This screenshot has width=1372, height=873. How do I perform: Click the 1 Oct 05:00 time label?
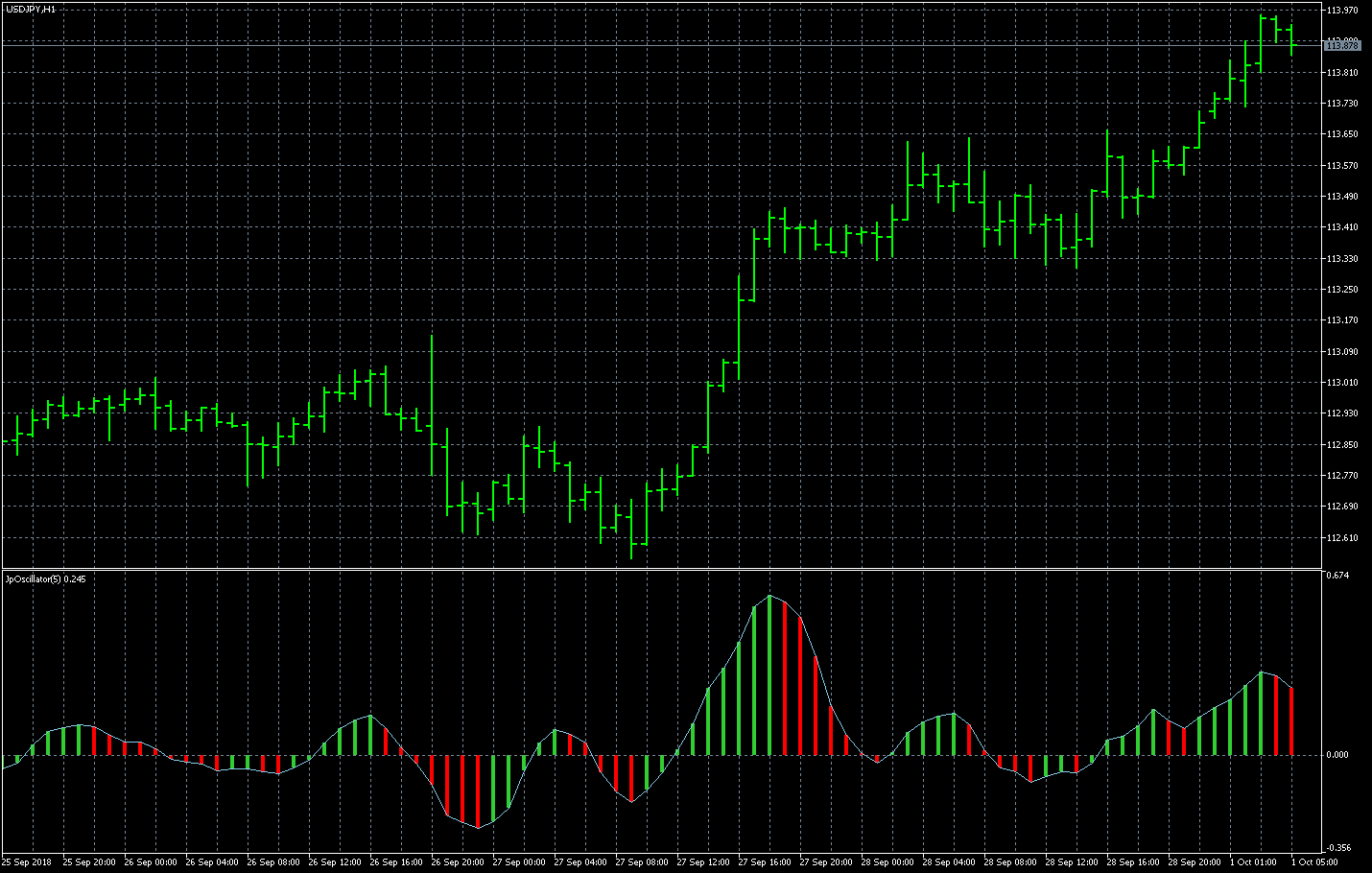(x=1315, y=862)
